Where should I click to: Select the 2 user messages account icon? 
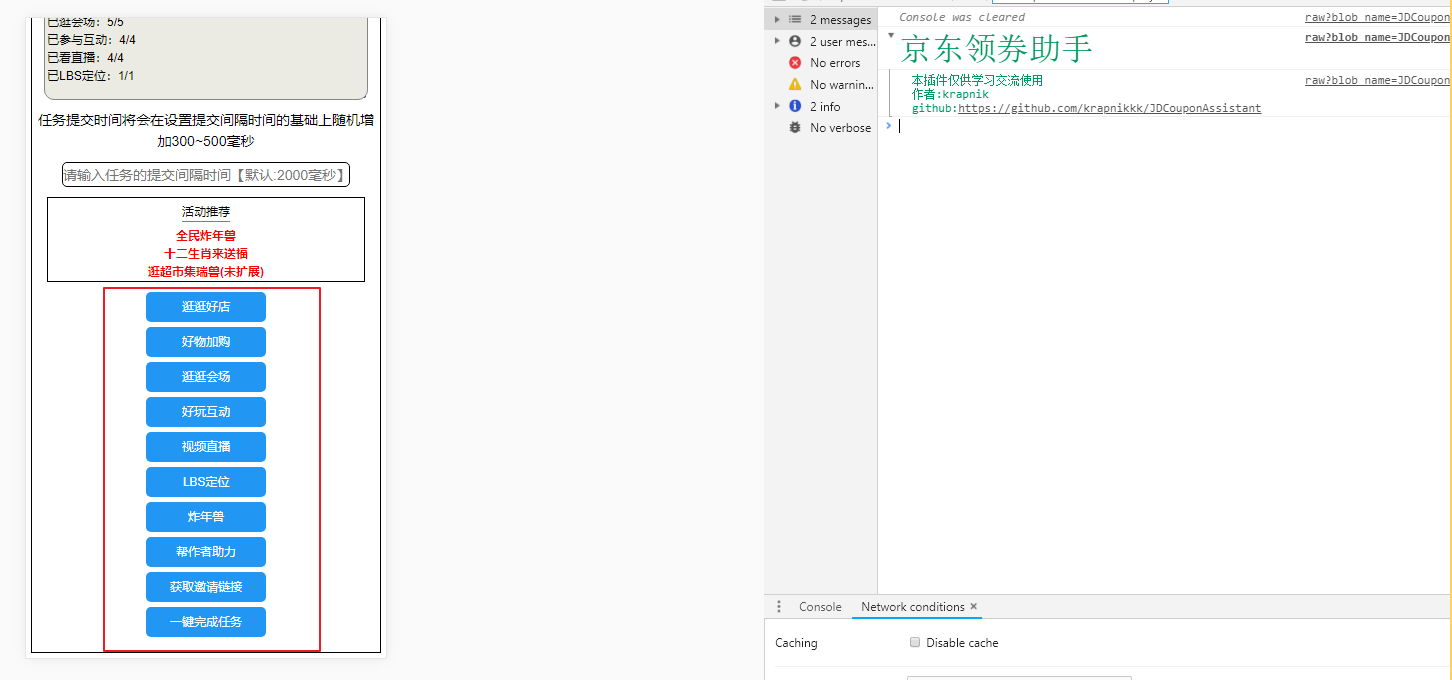tap(795, 41)
